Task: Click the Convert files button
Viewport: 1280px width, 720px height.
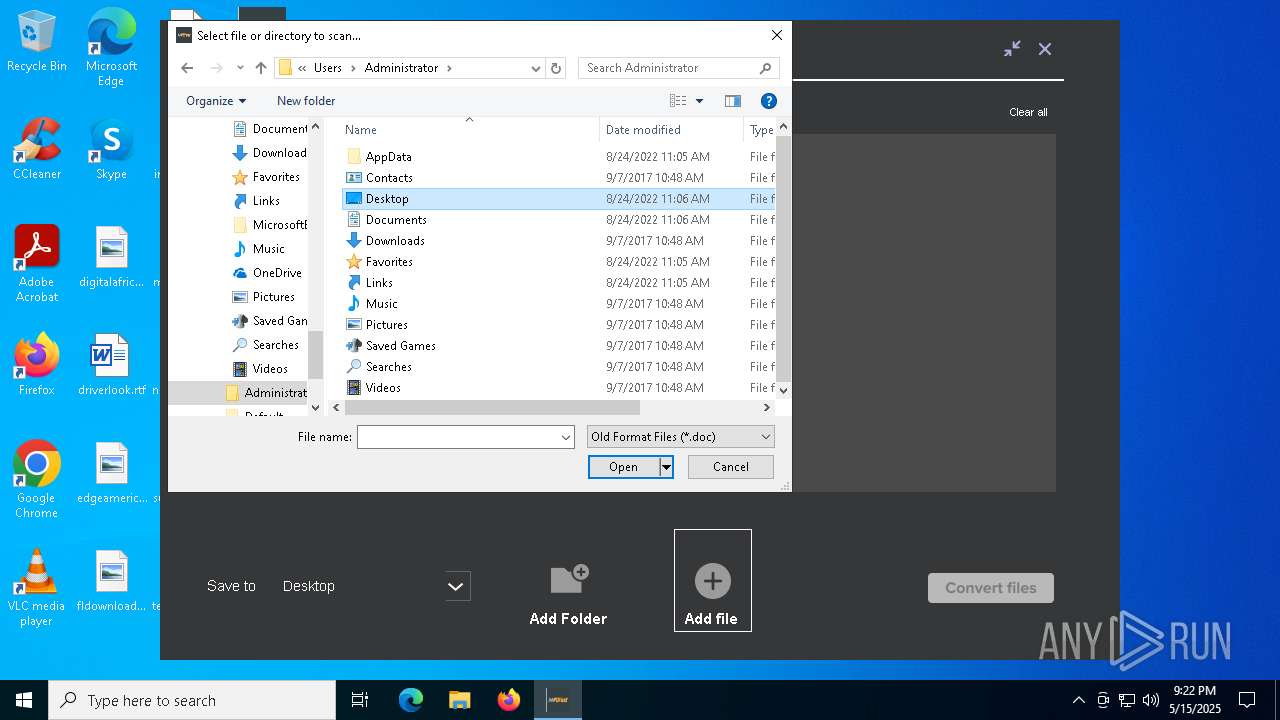Action: (991, 588)
